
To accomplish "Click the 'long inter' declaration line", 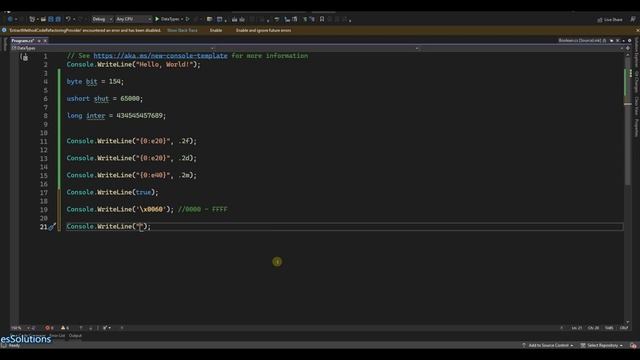I will [116, 116].
